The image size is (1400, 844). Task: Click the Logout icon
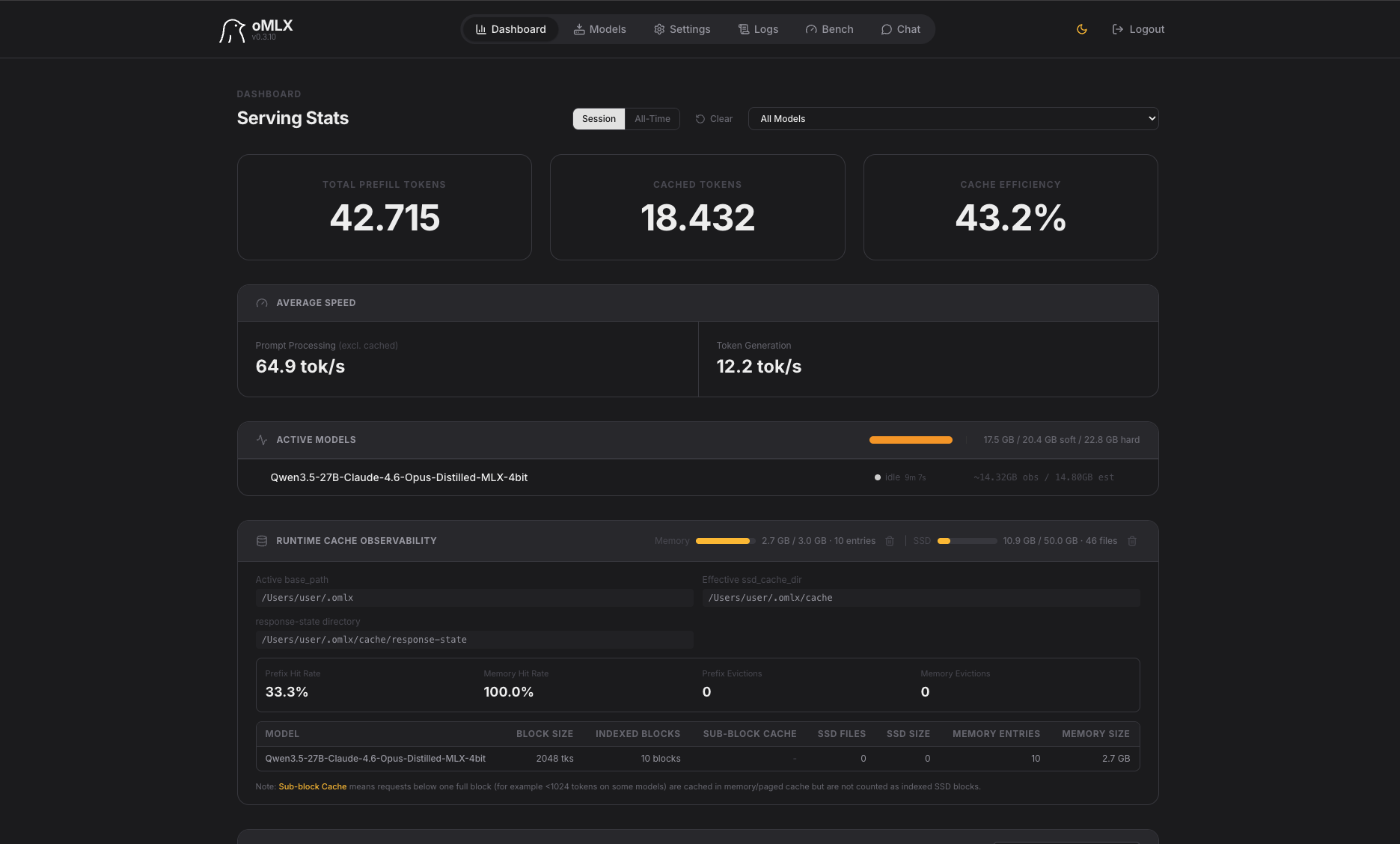tap(1117, 29)
